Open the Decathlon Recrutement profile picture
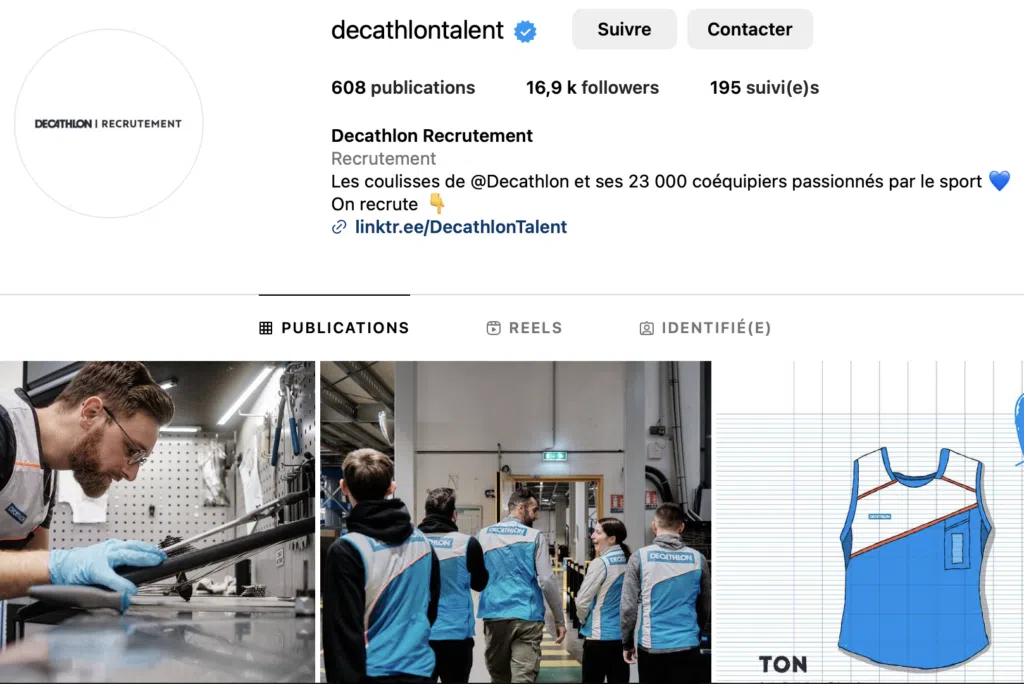The width and height of the screenshot is (1024, 684). (109, 123)
